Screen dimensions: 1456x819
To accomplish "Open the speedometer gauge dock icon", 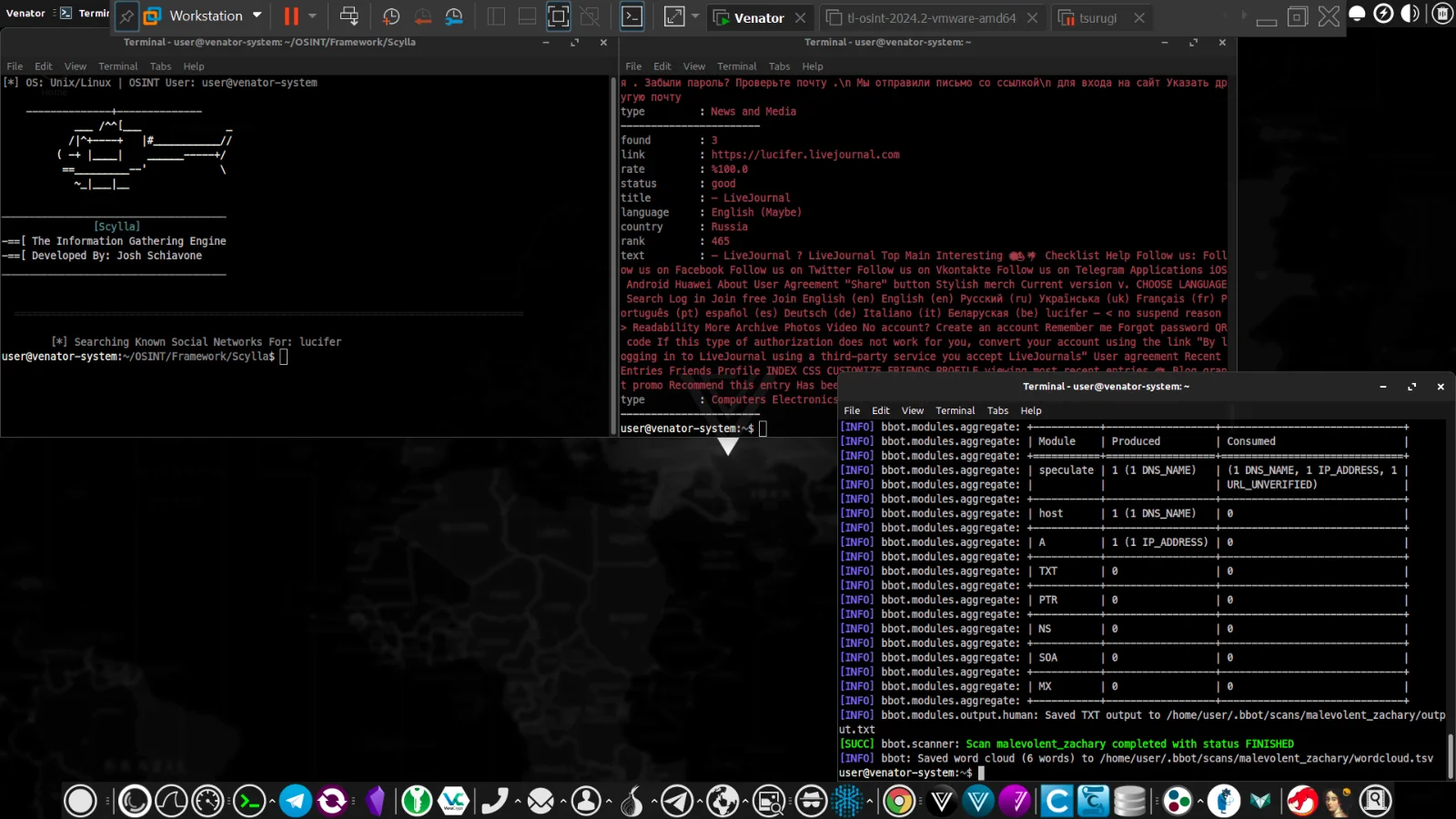I will click(207, 801).
